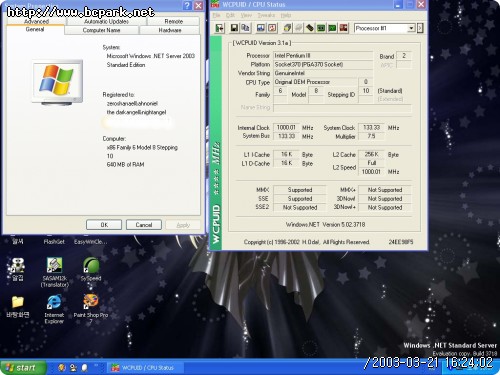
Task: Click the white egg-shaped quick launch icon
Action: [85, 368]
